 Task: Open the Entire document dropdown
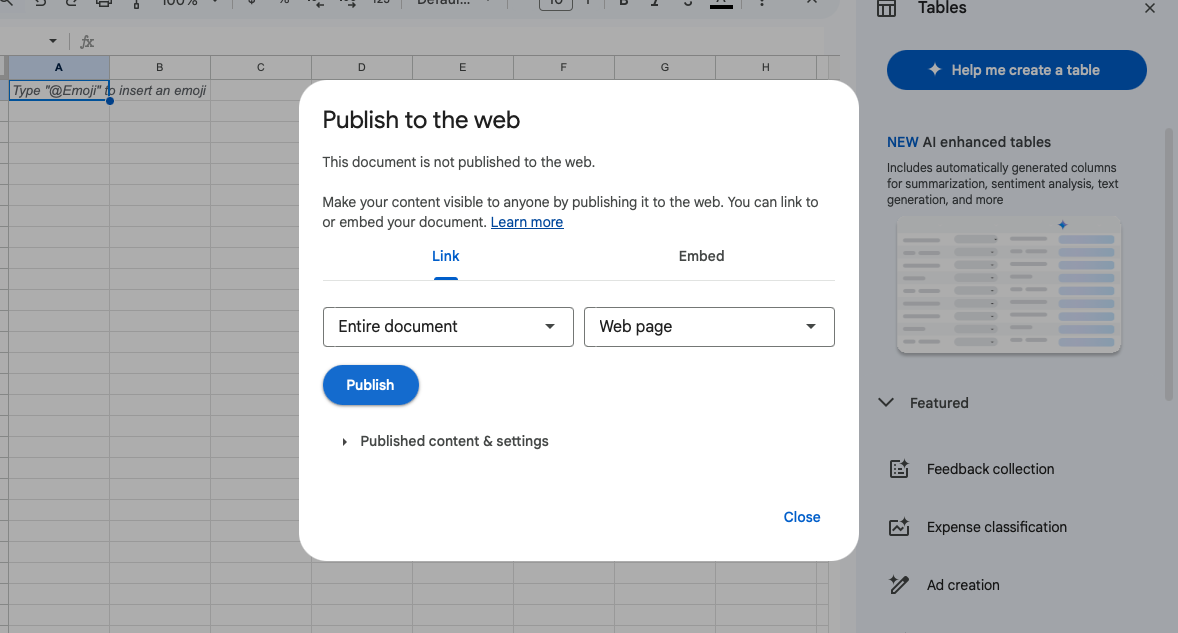(448, 327)
